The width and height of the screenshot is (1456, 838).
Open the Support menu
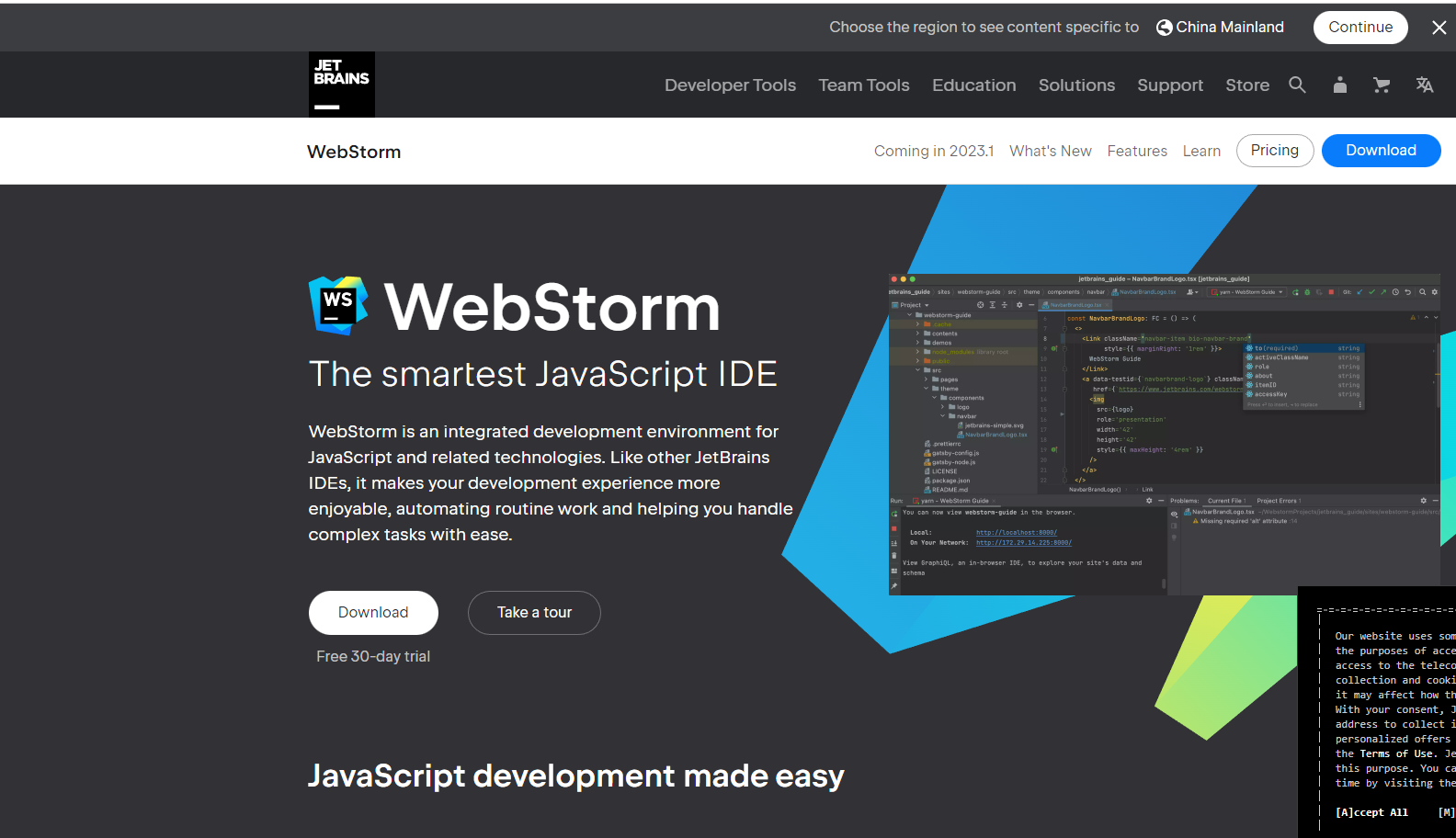point(1170,85)
